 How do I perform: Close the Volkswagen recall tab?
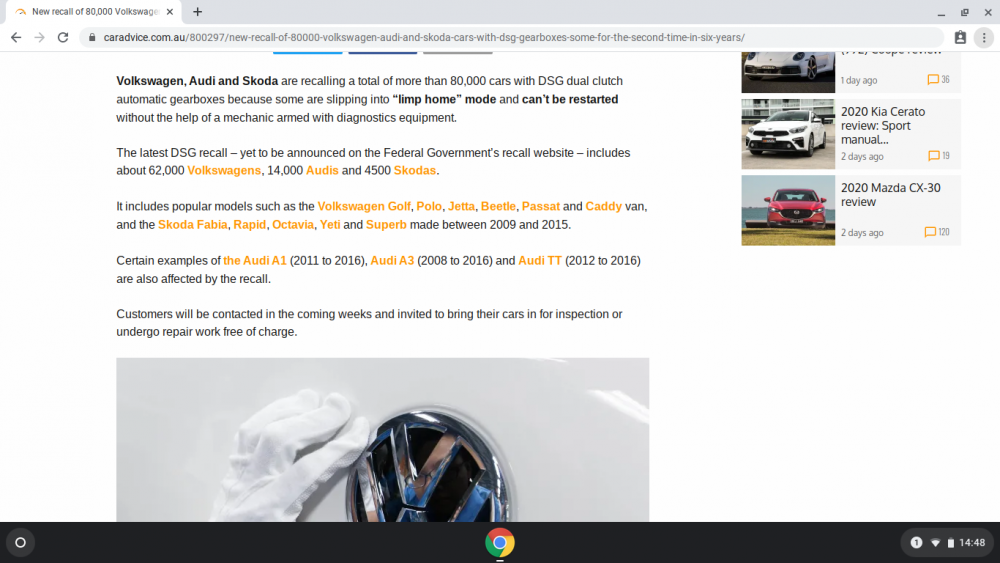tap(170, 11)
